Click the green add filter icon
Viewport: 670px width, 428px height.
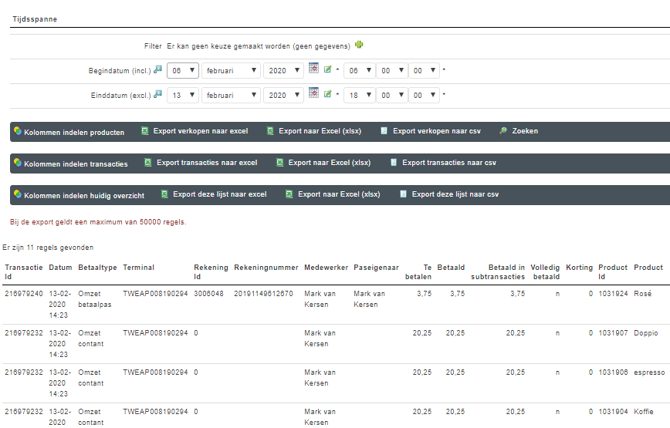click(x=360, y=45)
